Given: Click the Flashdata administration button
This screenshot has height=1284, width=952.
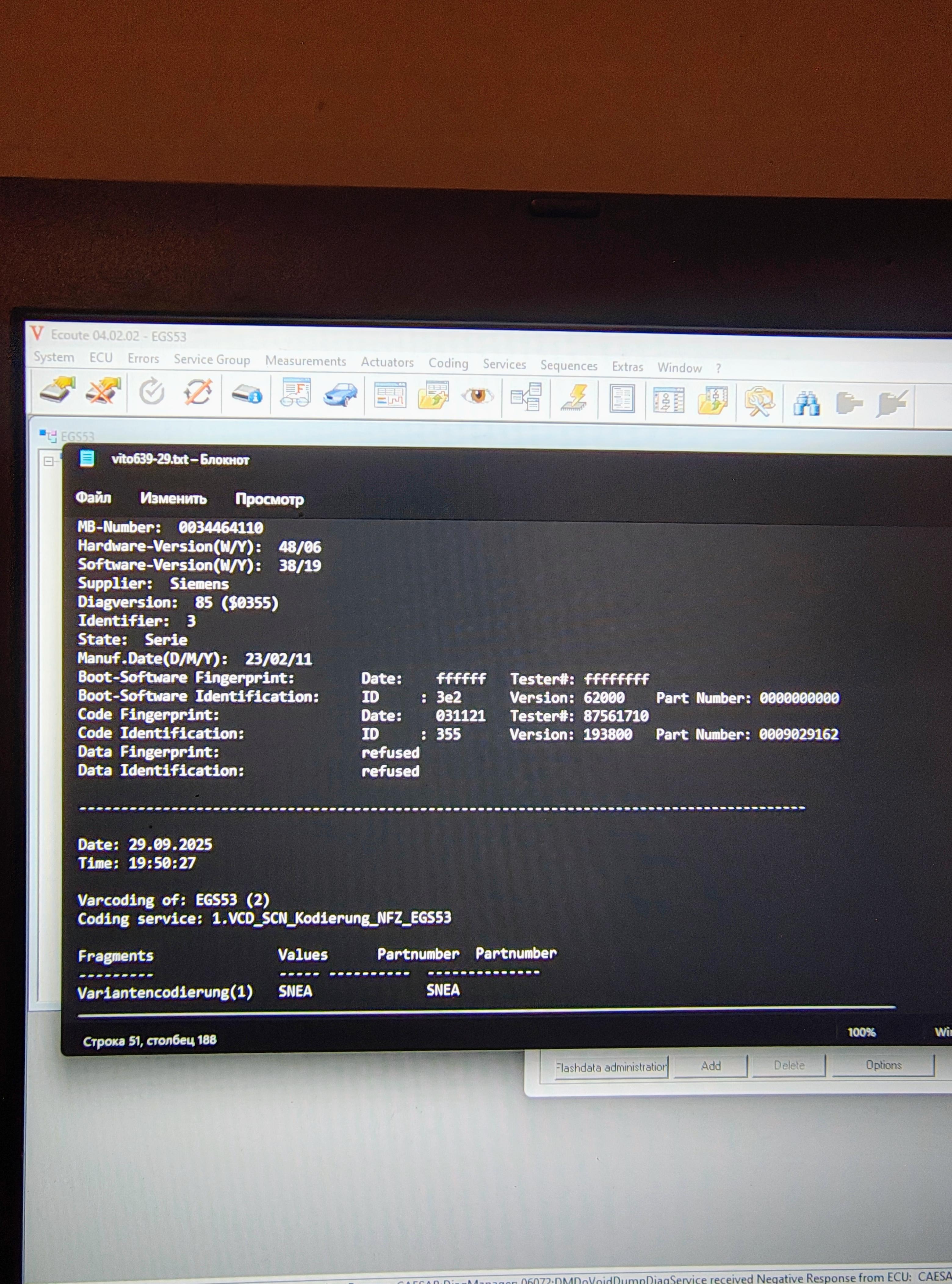Looking at the screenshot, I should click(x=611, y=1067).
